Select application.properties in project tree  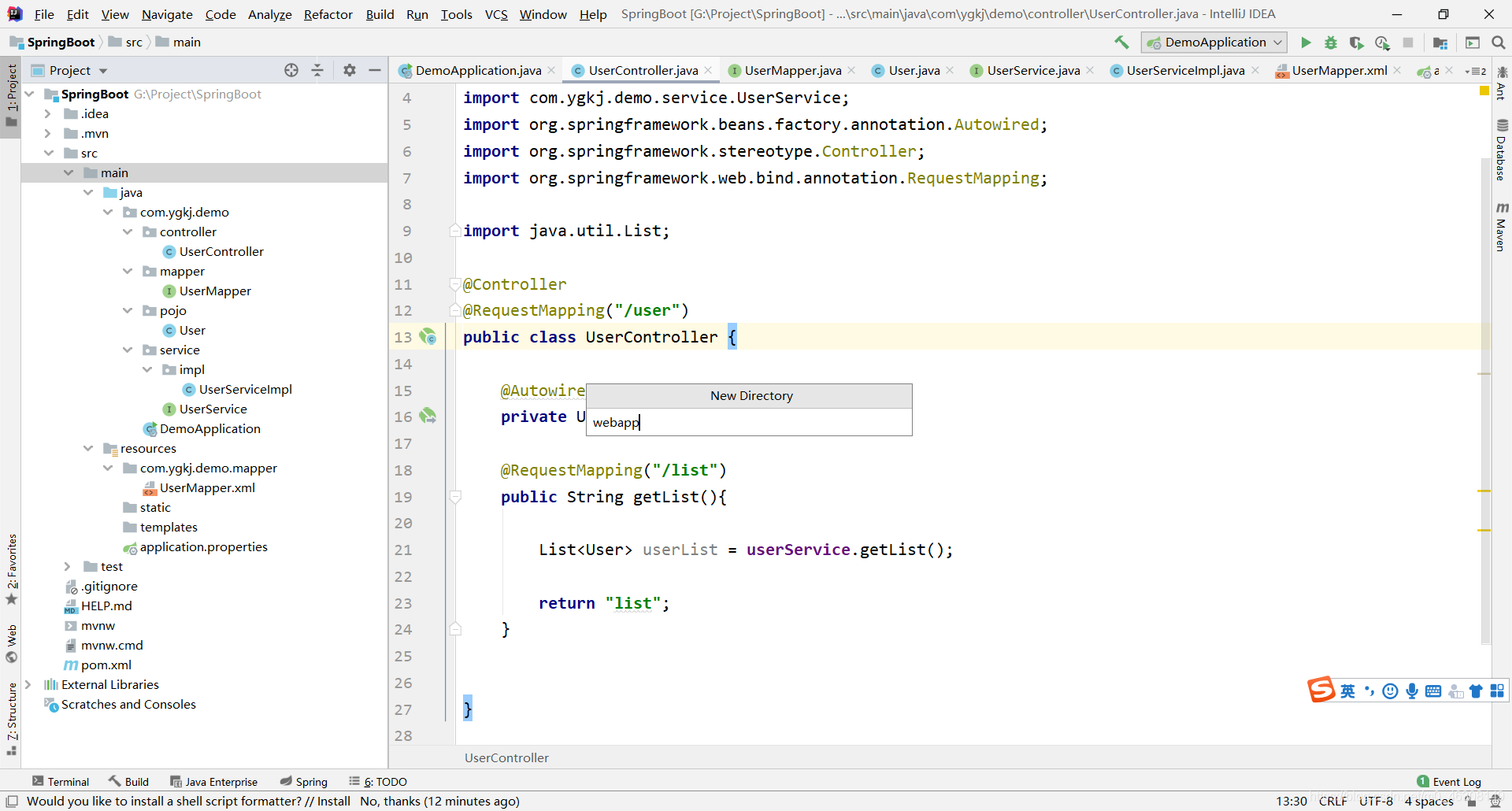pyautogui.click(x=203, y=547)
